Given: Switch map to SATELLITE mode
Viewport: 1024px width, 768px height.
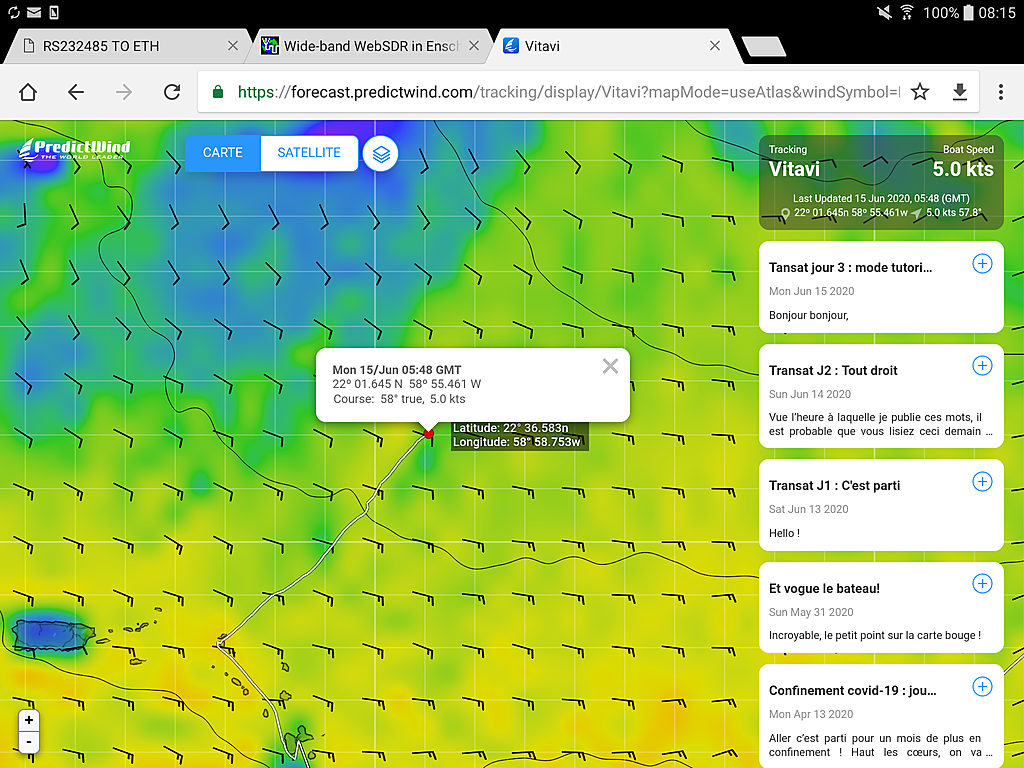Looking at the screenshot, I should [309, 153].
